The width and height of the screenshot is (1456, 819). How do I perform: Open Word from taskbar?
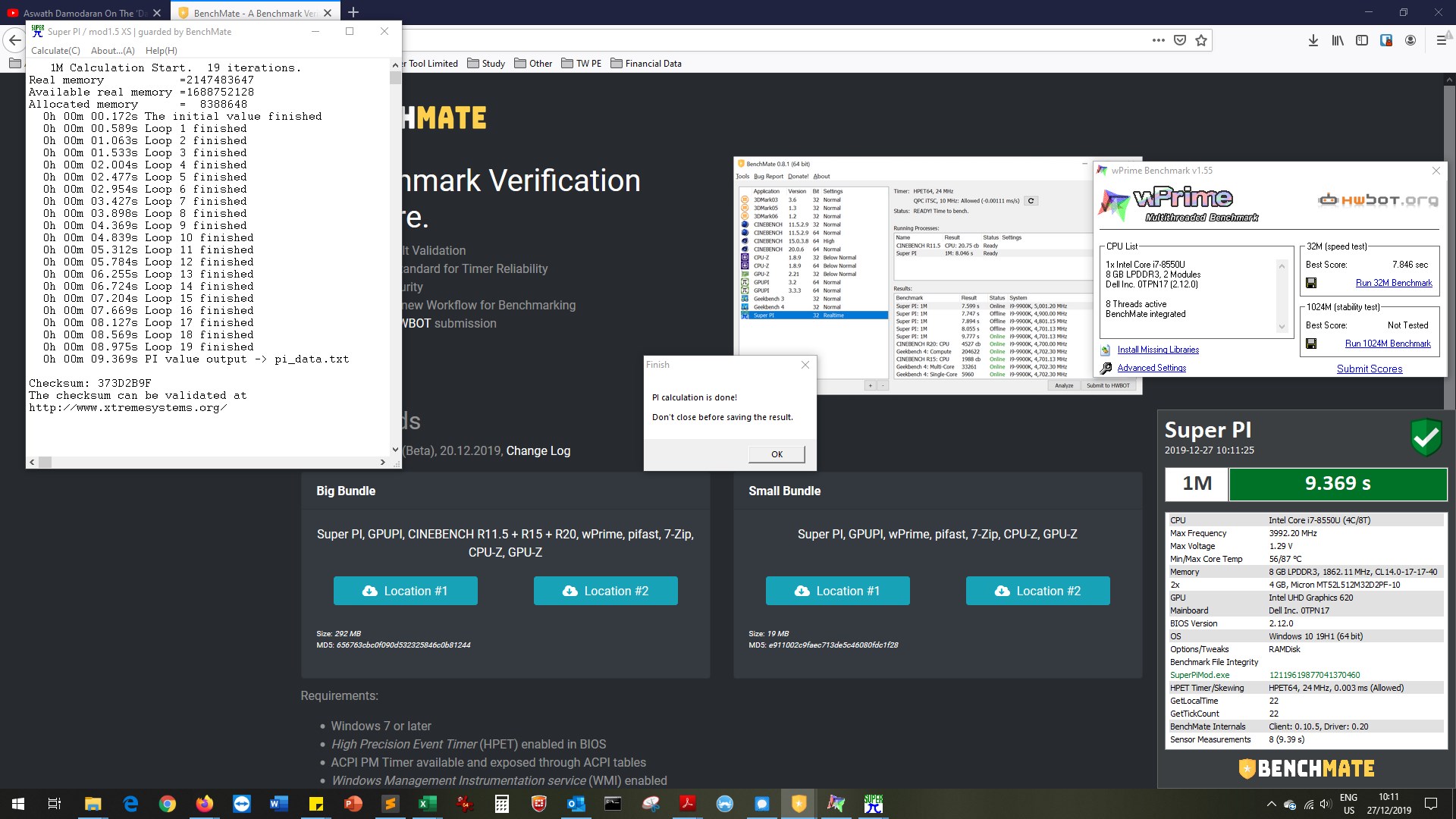click(279, 804)
